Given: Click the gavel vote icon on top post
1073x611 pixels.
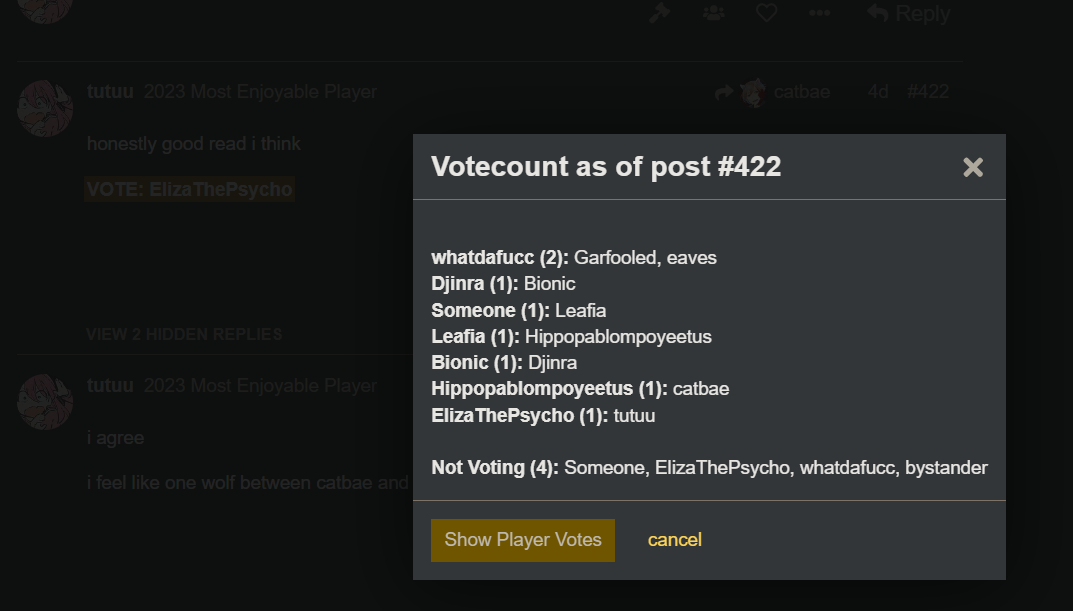Looking at the screenshot, I should [x=659, y=12].
